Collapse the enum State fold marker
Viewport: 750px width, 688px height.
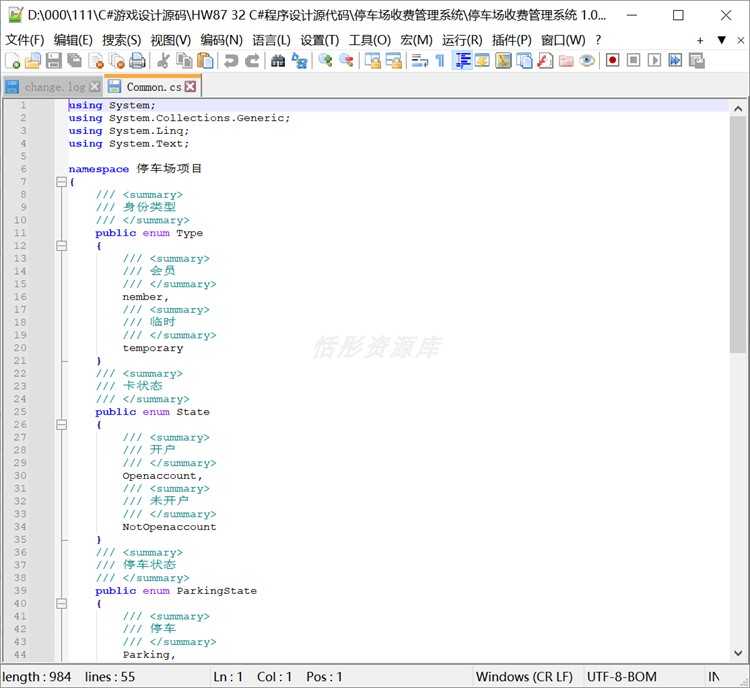[61, 425]
